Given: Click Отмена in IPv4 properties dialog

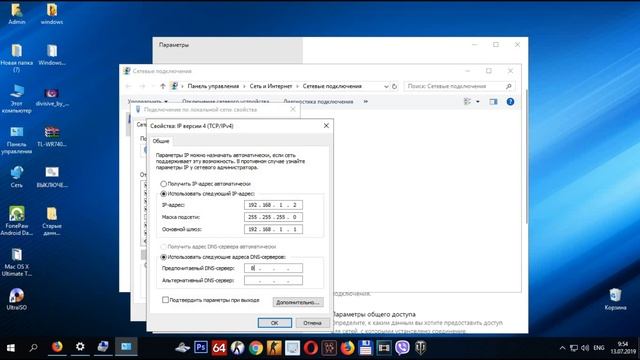Looking at the screenshot, I should click(312, 323).
